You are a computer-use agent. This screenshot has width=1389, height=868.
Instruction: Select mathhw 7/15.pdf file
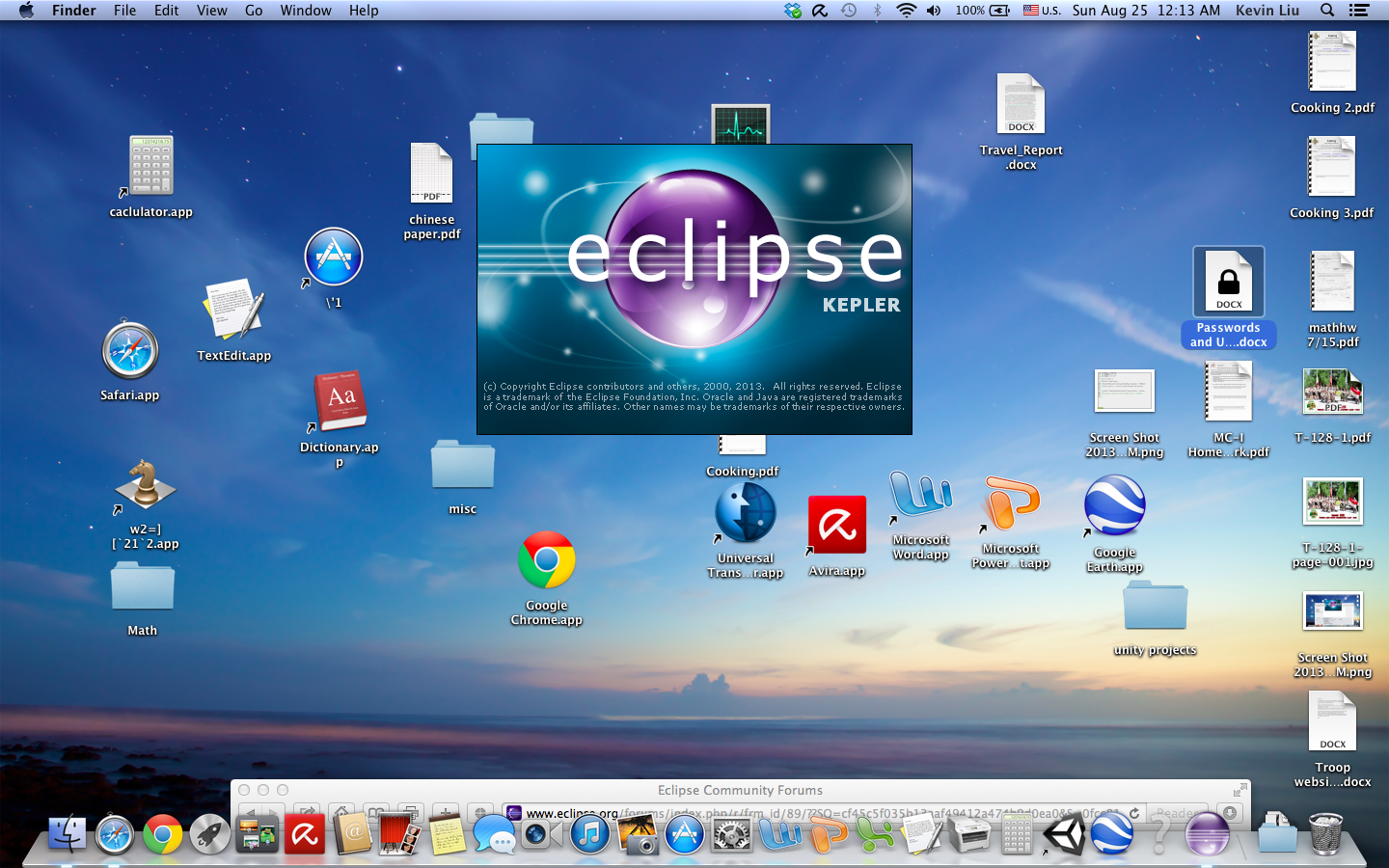pyautogui.click(x=1332, y=282)
